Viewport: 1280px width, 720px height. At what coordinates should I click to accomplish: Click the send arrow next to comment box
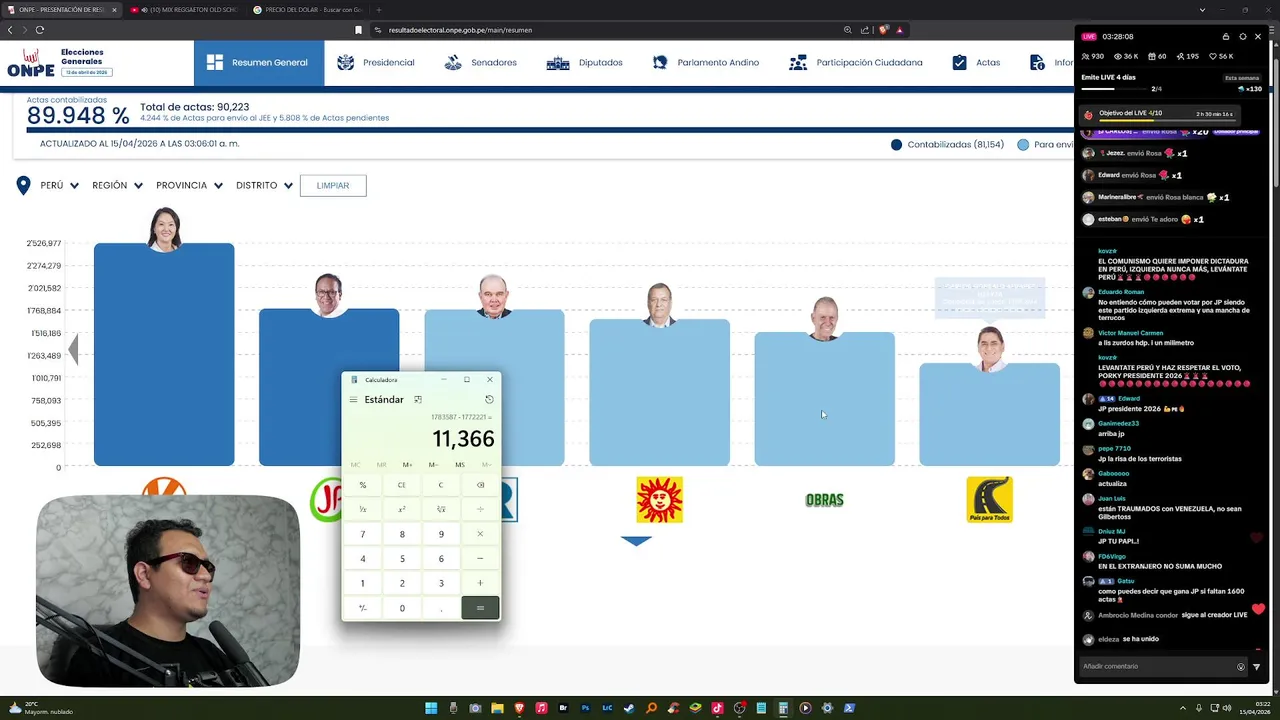tap(1257, 667)
